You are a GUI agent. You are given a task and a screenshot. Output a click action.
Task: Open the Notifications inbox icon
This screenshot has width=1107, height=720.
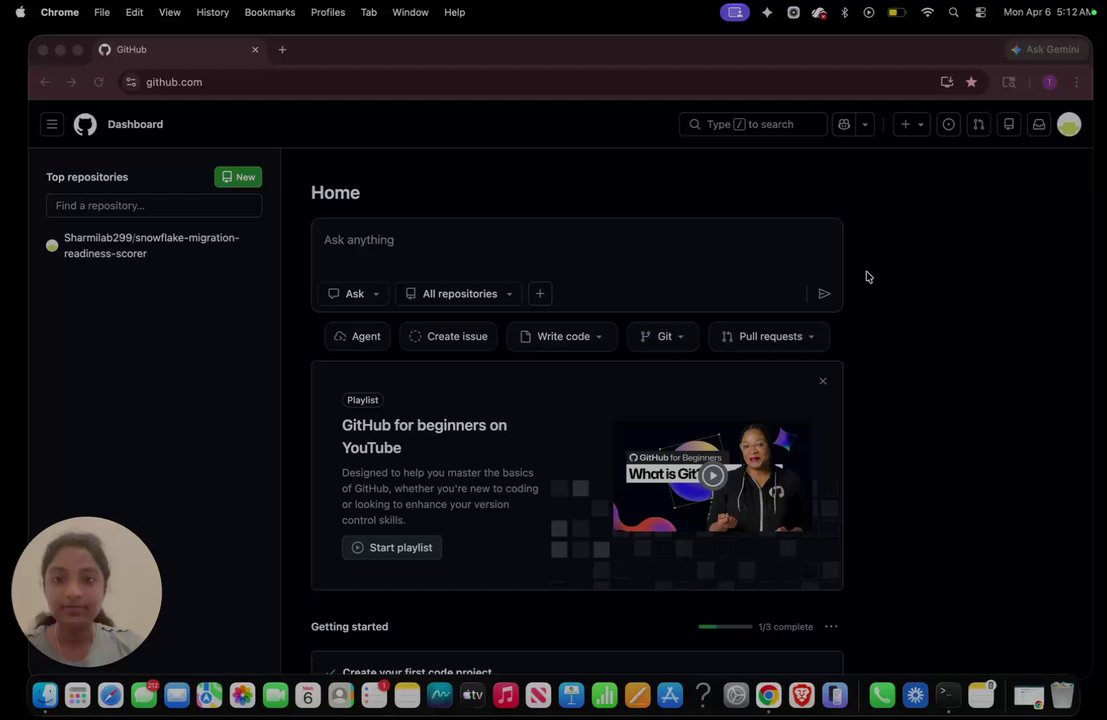click(x=1039, y=124)
